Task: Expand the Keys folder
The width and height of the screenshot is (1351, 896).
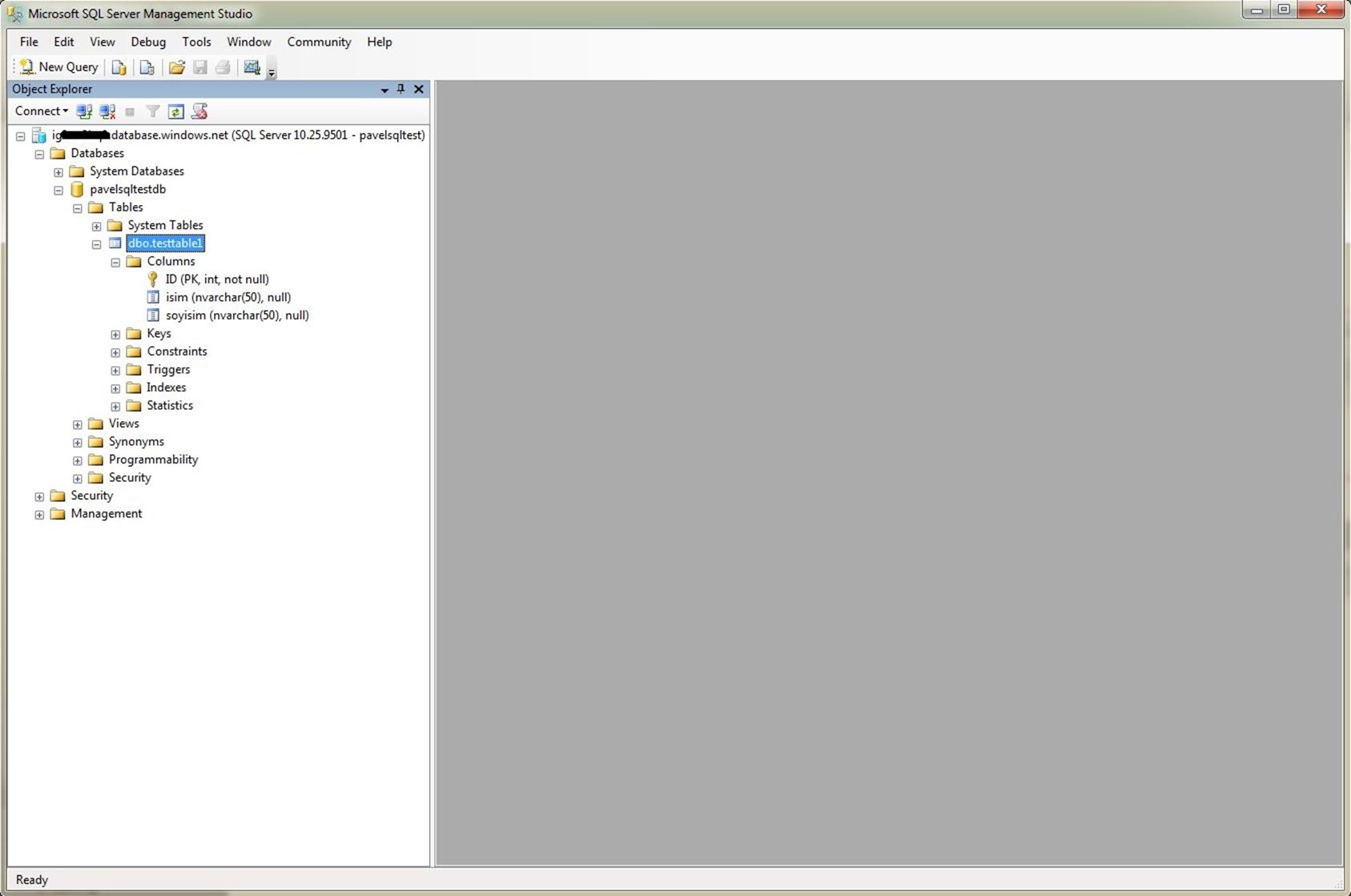Action: [x=115, y=335]
